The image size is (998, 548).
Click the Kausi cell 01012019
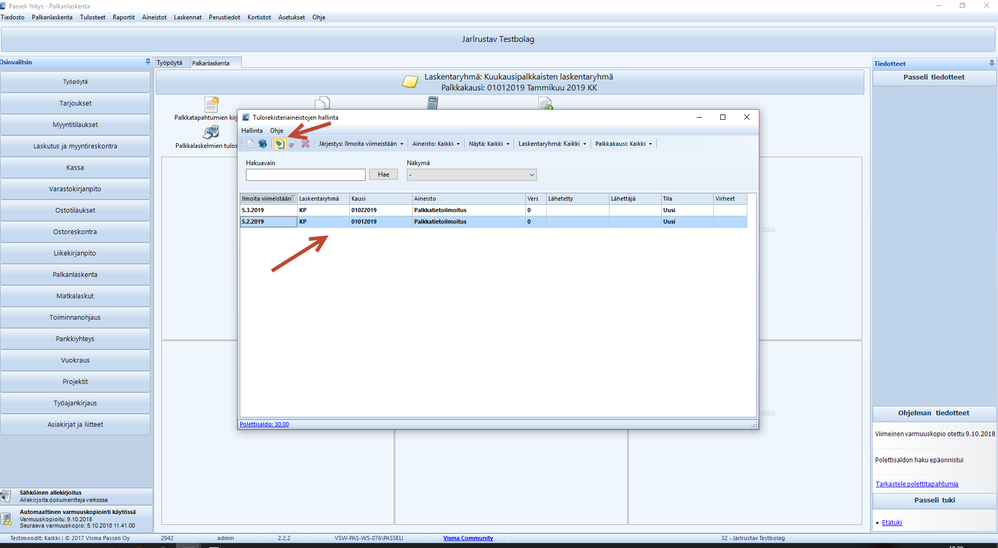(x=380, y=221)
